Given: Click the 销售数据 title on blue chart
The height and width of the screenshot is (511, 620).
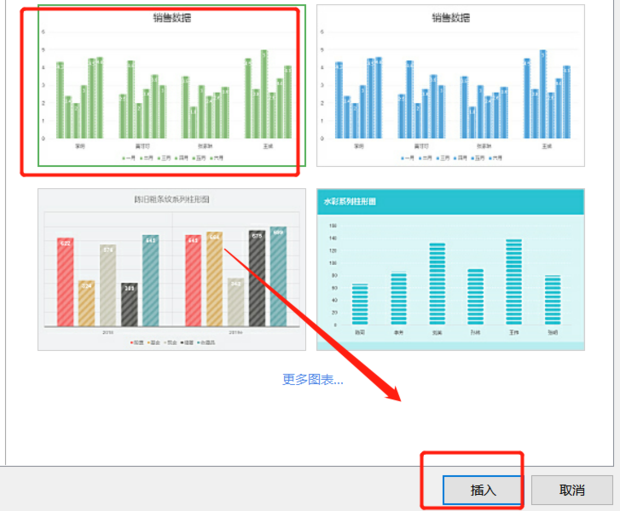Looking at the screenshot, I should click(x=451, y=18).
